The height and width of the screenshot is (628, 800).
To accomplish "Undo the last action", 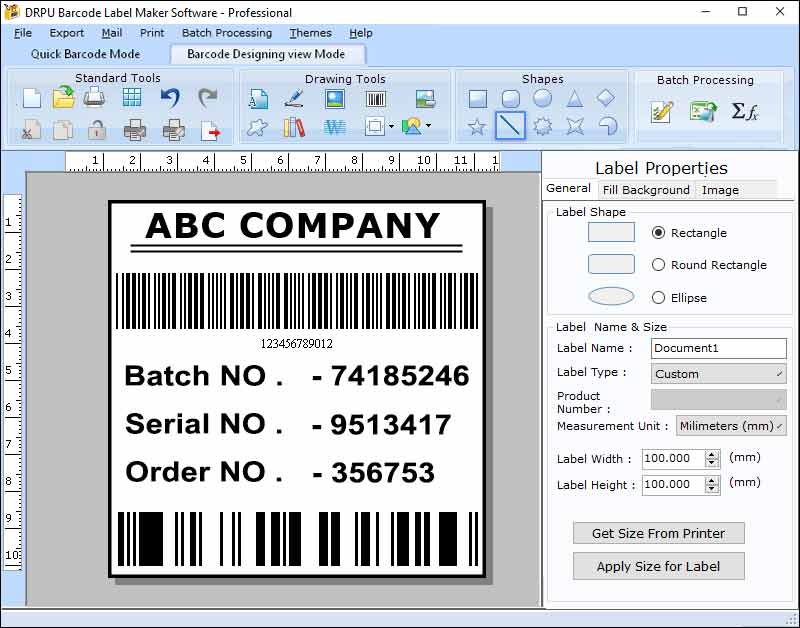I will [x=170, y=97].
